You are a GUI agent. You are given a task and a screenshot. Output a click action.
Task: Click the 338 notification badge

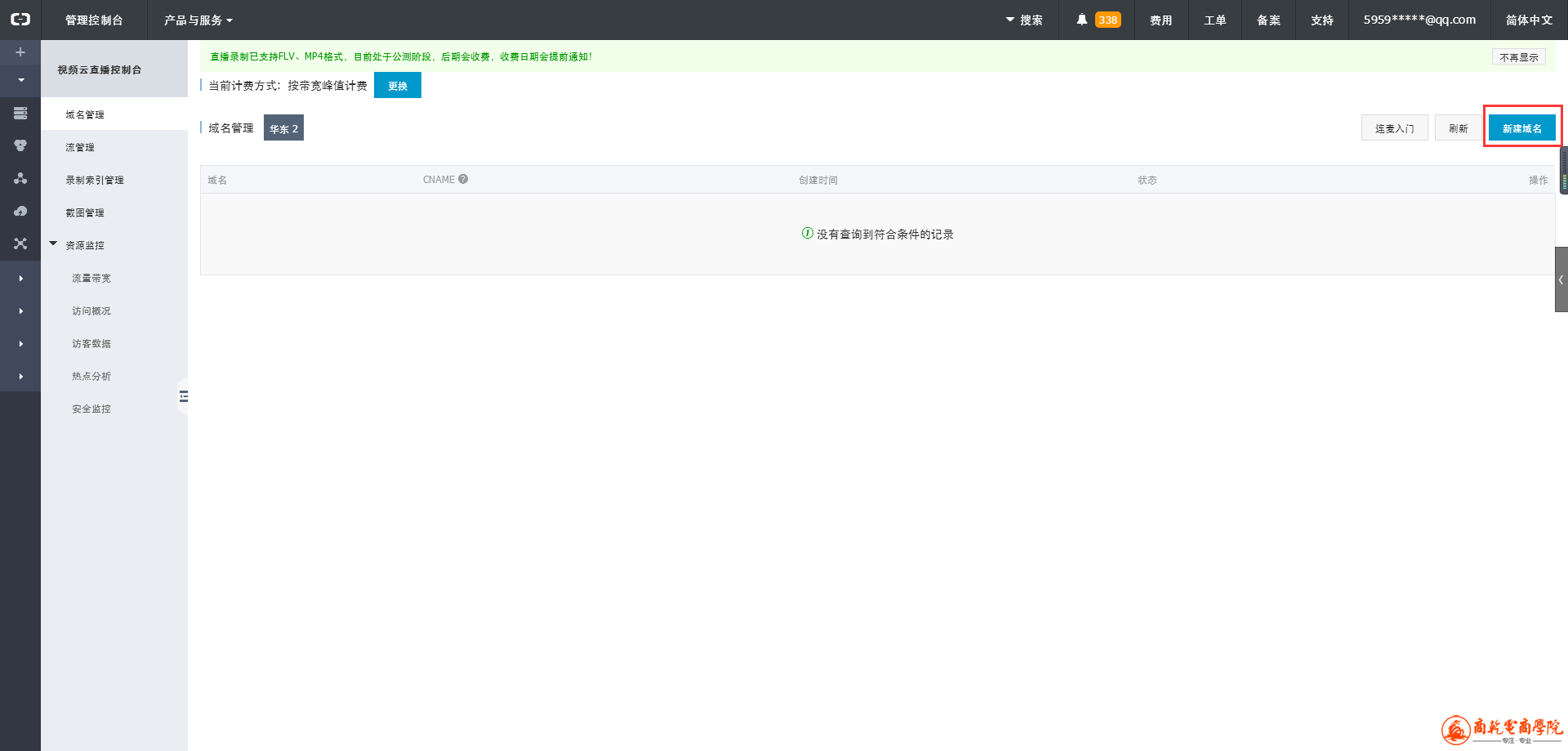[1108, 20]
